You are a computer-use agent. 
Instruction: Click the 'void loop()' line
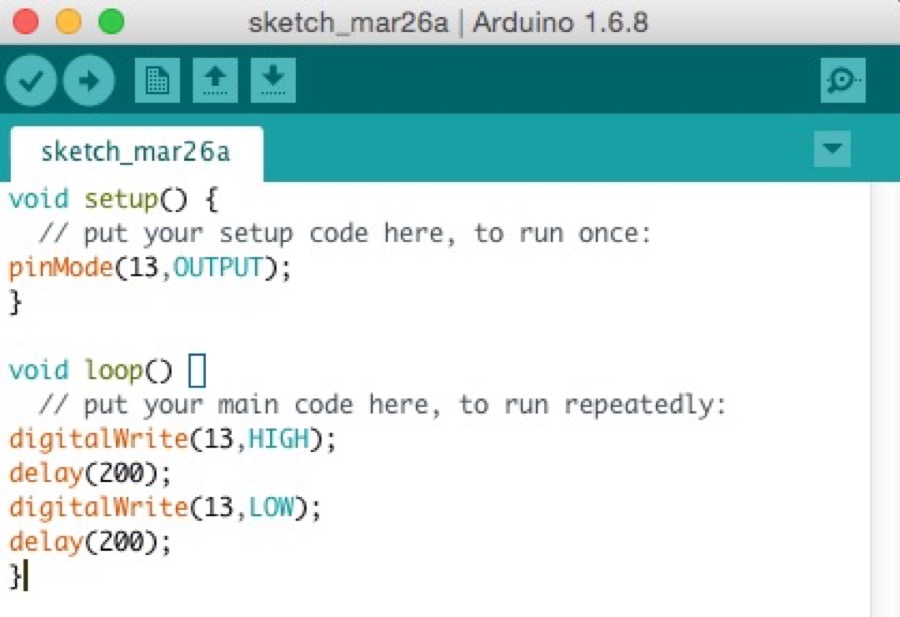coord(107,371)
